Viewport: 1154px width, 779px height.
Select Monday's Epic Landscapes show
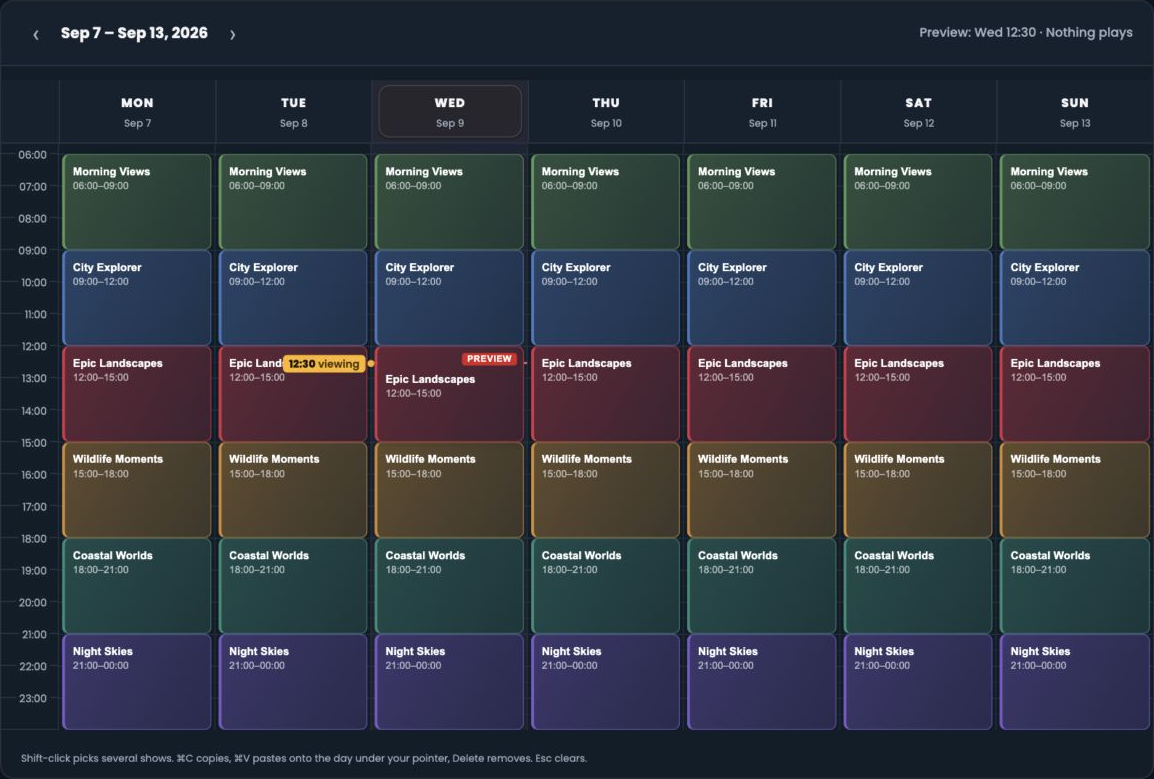pos(137,394)
